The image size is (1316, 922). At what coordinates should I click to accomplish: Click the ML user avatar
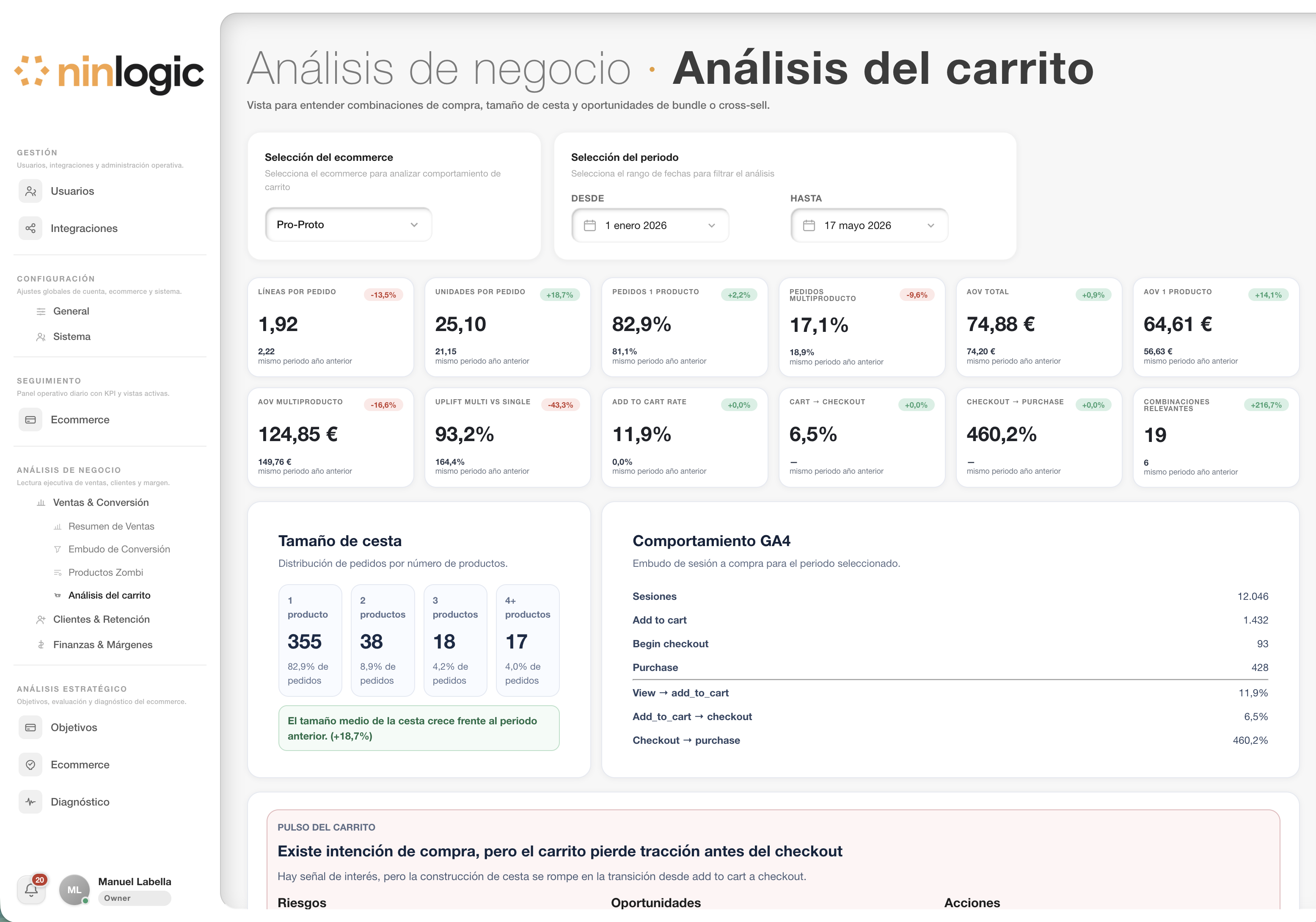74,890
